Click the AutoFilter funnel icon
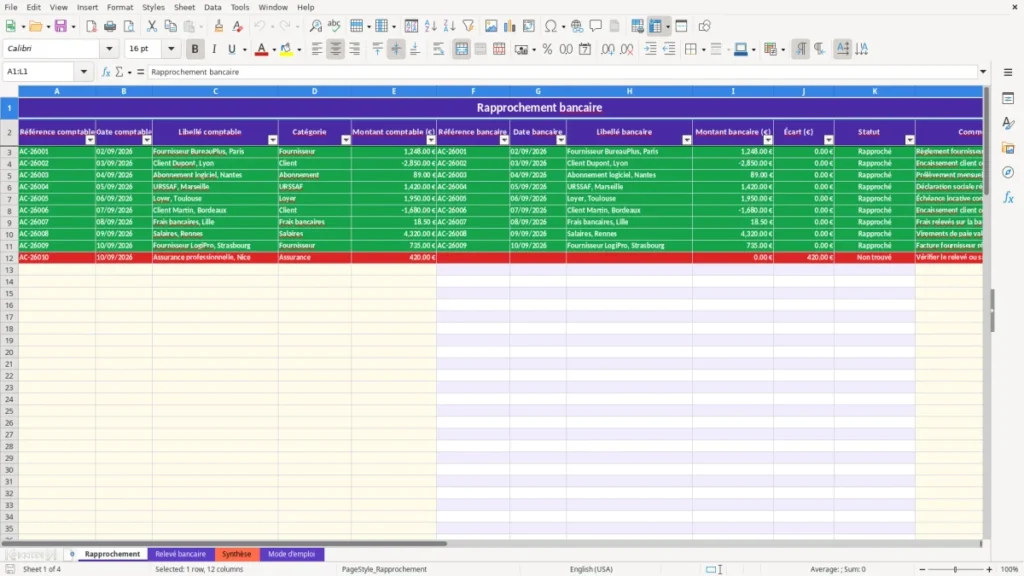This screenshot has height=576, width=1024. point(468,26)
